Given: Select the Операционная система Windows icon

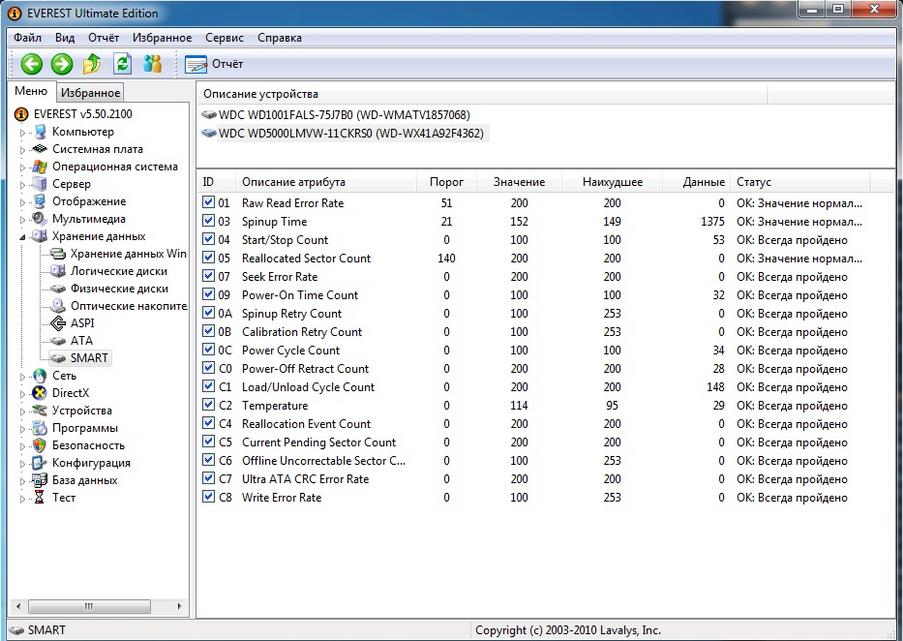Looking at the screenshot, I should pos(40,166).
